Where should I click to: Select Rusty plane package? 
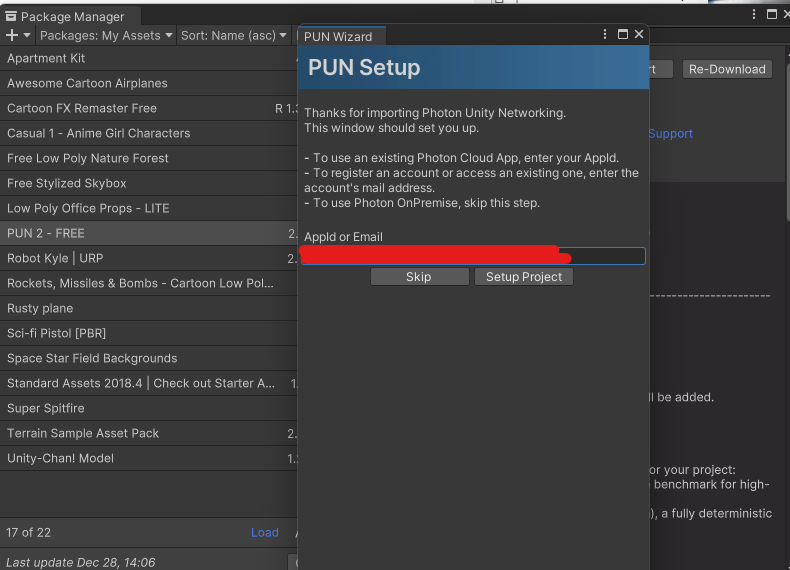point(149,308)
